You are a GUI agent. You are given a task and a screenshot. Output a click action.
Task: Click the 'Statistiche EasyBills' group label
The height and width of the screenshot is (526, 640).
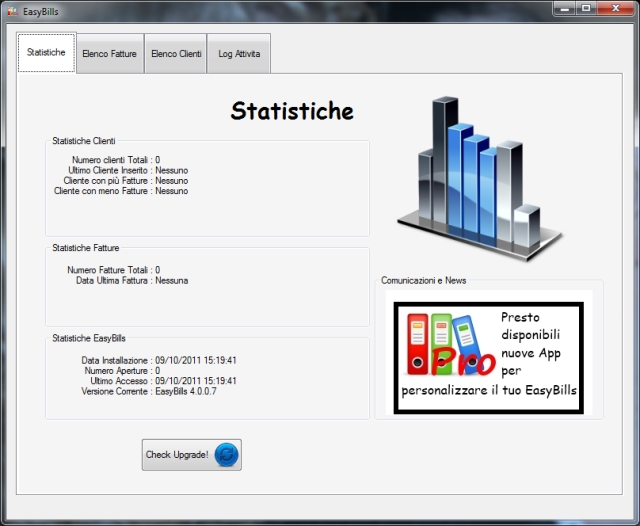[x=89, y=338]
